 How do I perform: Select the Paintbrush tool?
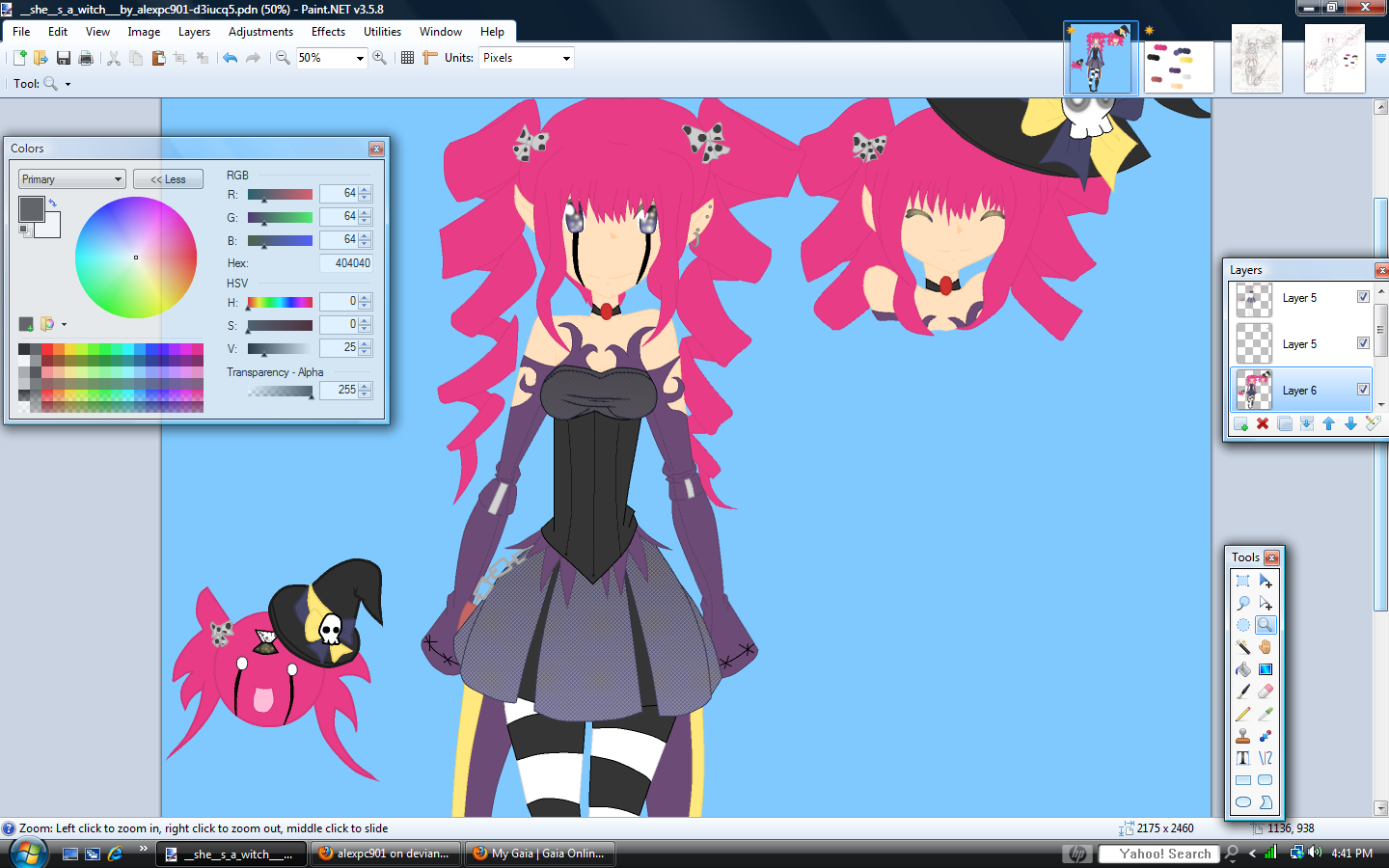pos(1242,692)
